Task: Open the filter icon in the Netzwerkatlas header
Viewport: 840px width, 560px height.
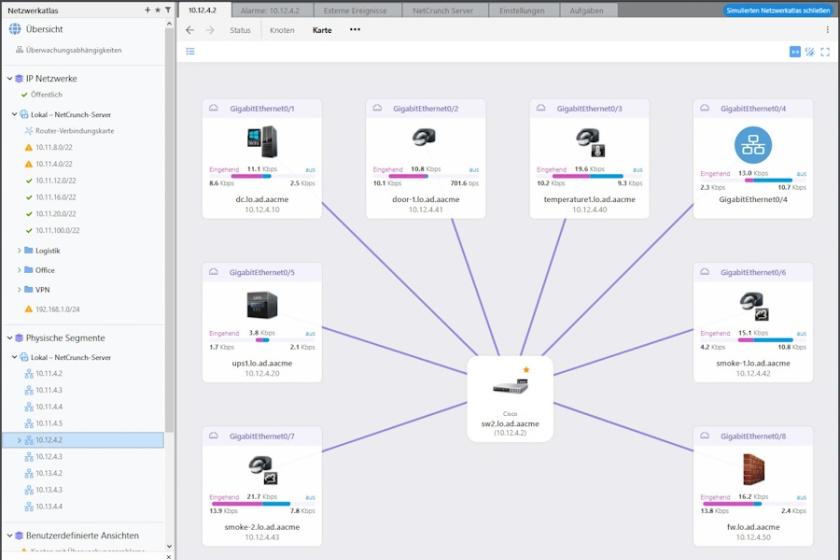Action: [x=168, y=10]
